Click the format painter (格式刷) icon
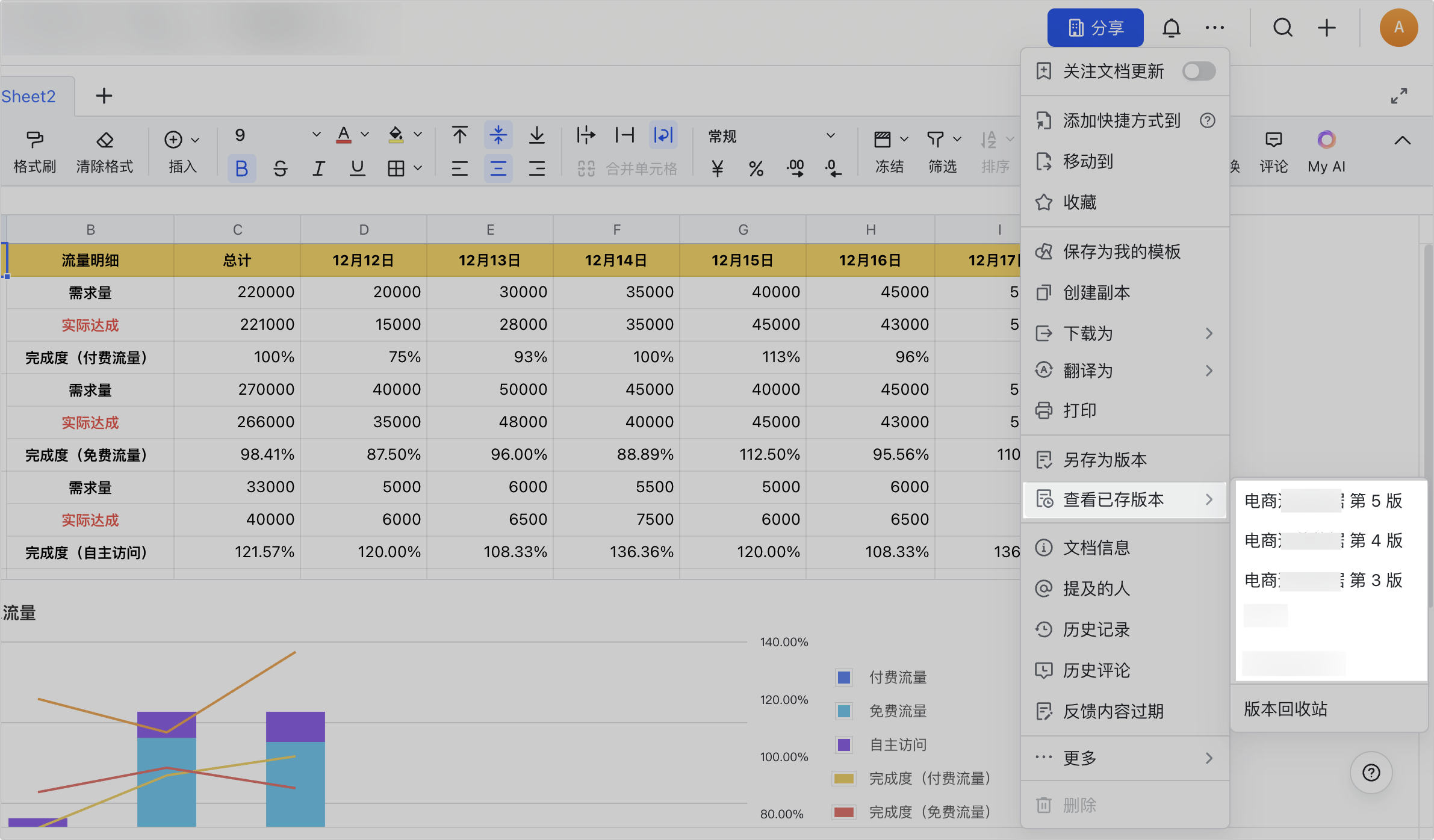1434x840 pixels. [35, 140]
